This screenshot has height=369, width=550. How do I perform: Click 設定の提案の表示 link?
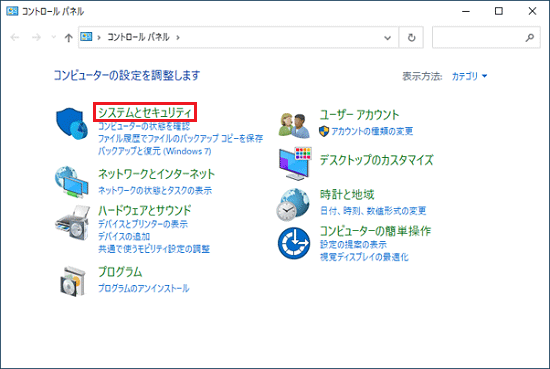tap(353, 244)
